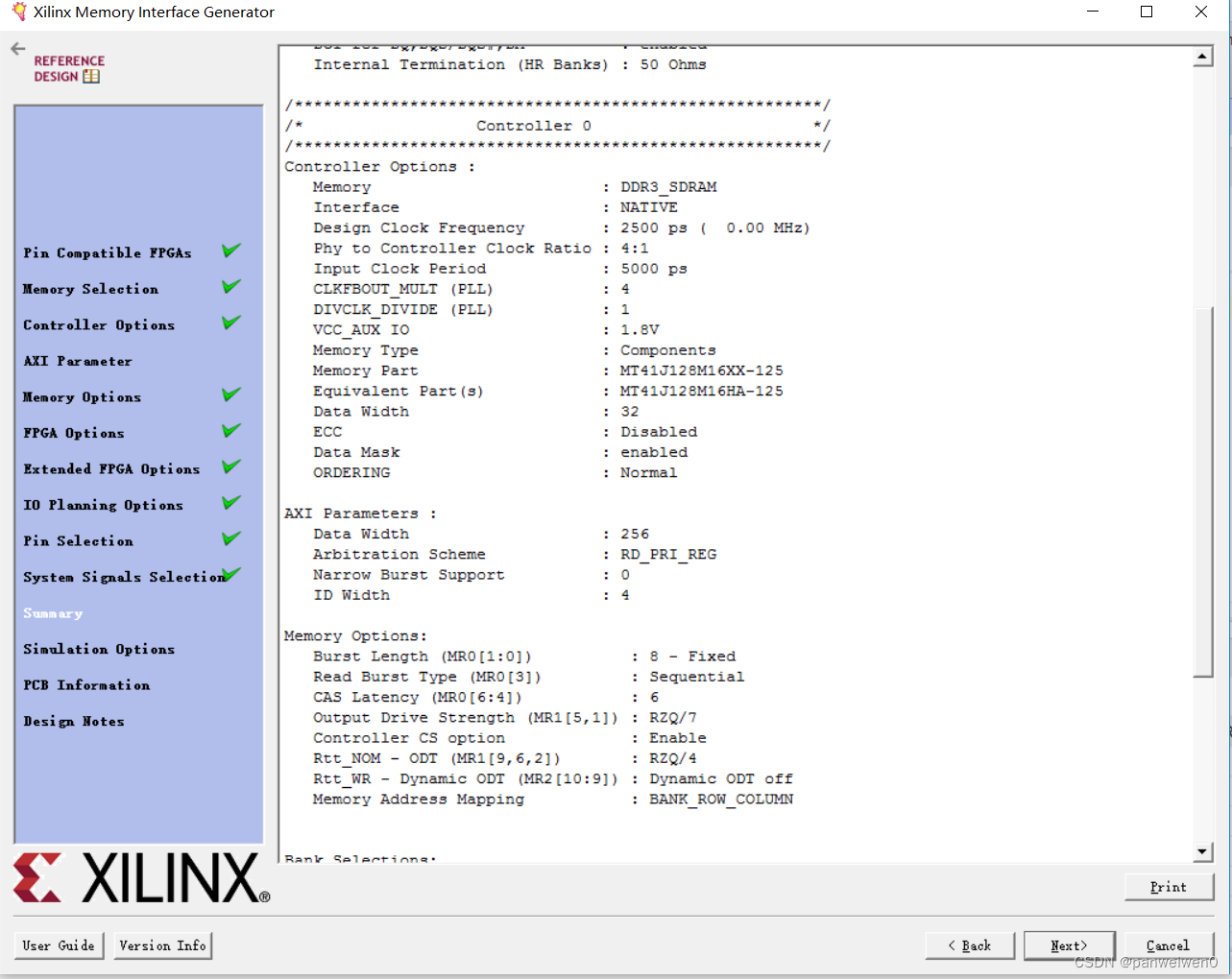The height and width of the screenshot is (979, 1232).
Task: Minimize the Memory Interface Generator window
Action: coord(1093,12)
